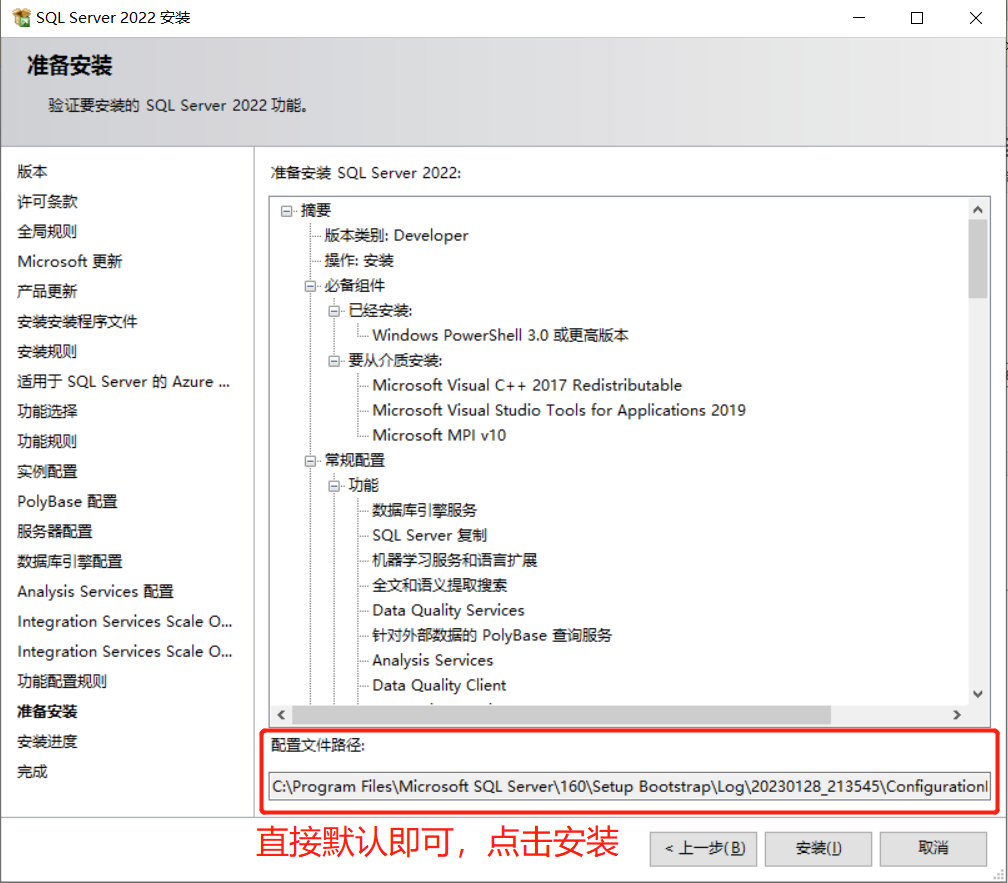
Task: Click the tree's vertical scrollbar down arrow
Action: pos(978,694)
